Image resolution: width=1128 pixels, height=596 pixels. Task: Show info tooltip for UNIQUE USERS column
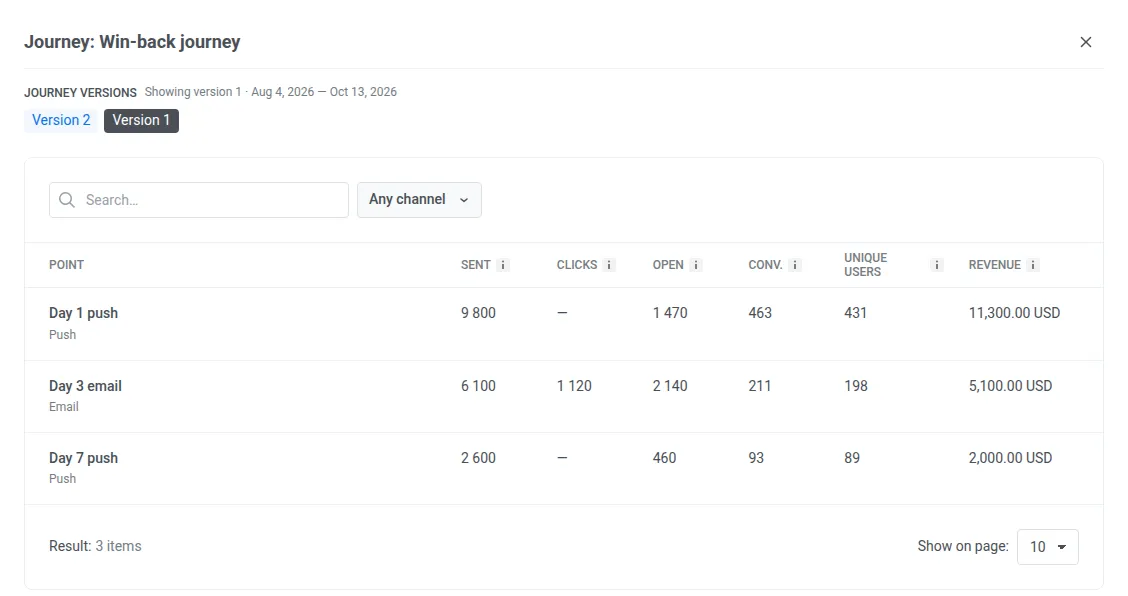937,265
